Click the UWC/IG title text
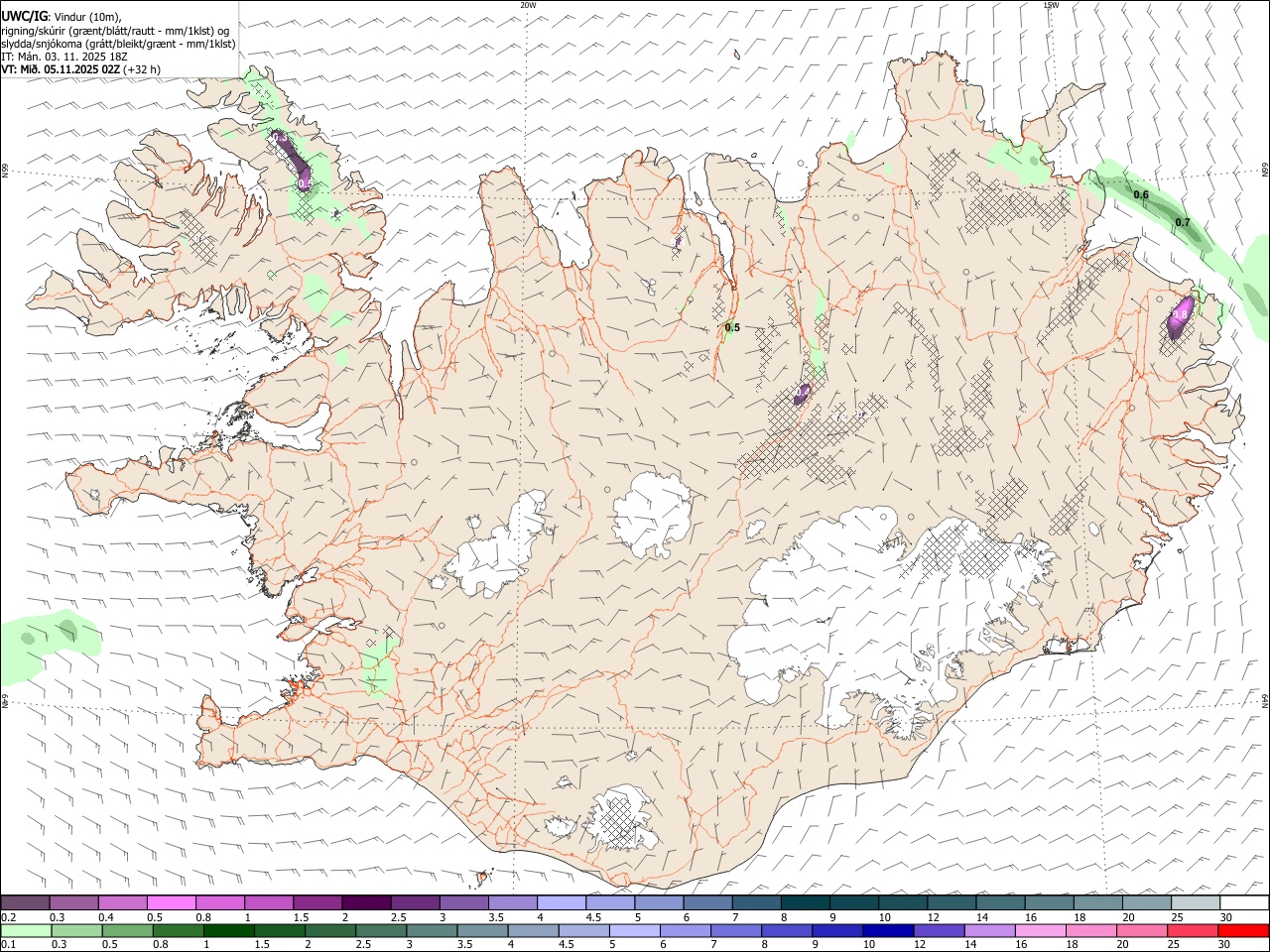The image size is (1270, 952). (24, 17)
